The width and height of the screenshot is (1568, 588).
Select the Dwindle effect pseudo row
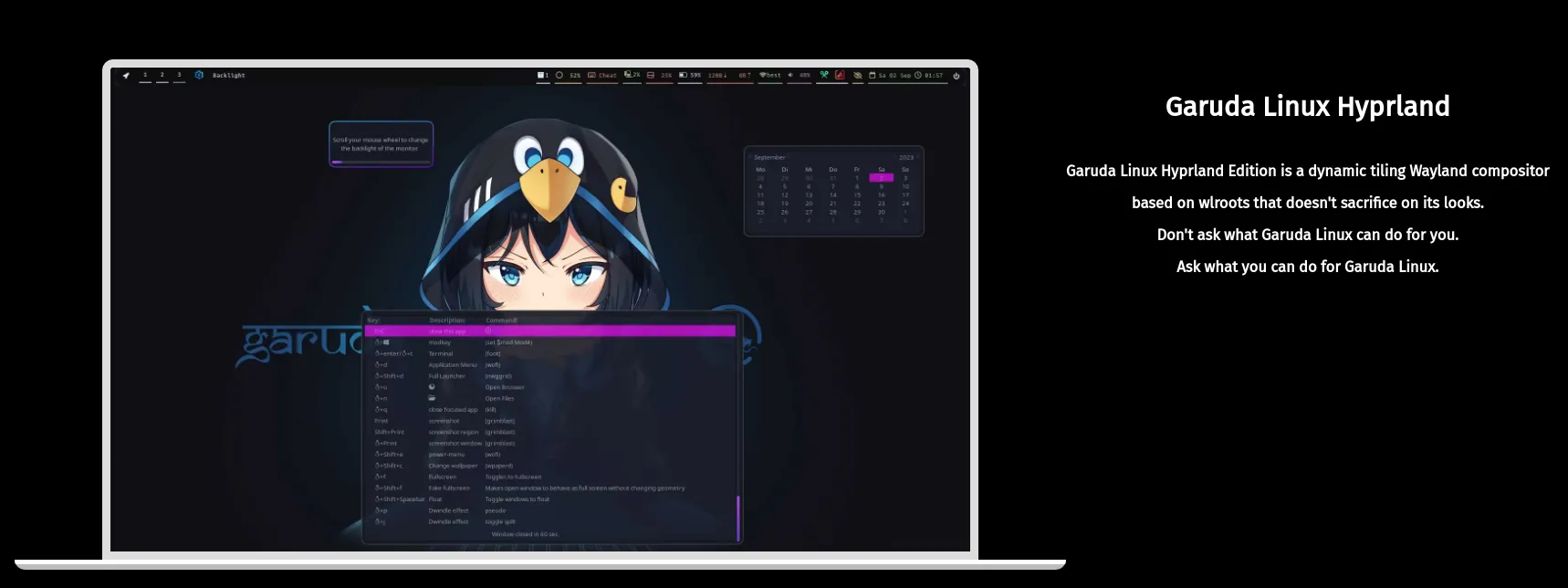[x=550, y=510]
